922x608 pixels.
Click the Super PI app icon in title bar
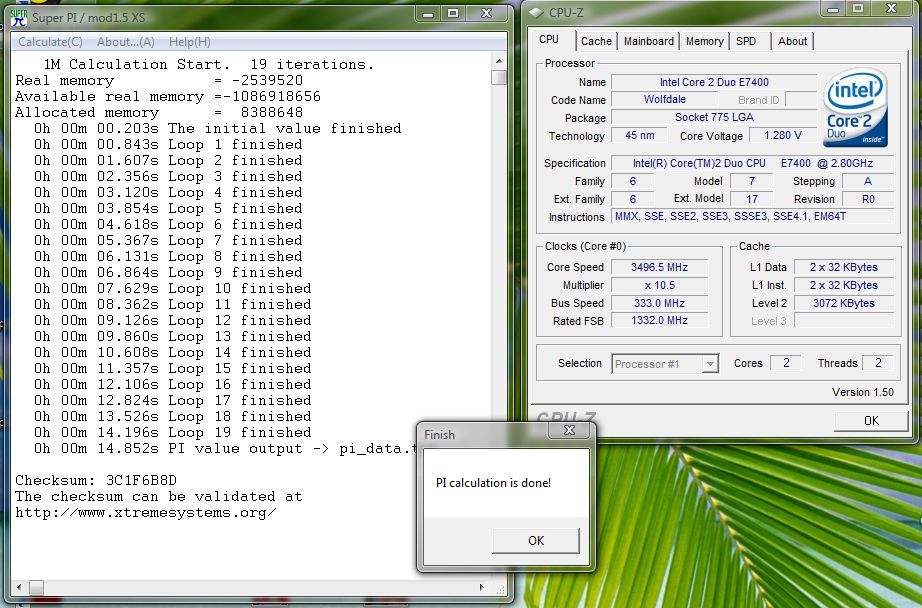pos(19,18)
